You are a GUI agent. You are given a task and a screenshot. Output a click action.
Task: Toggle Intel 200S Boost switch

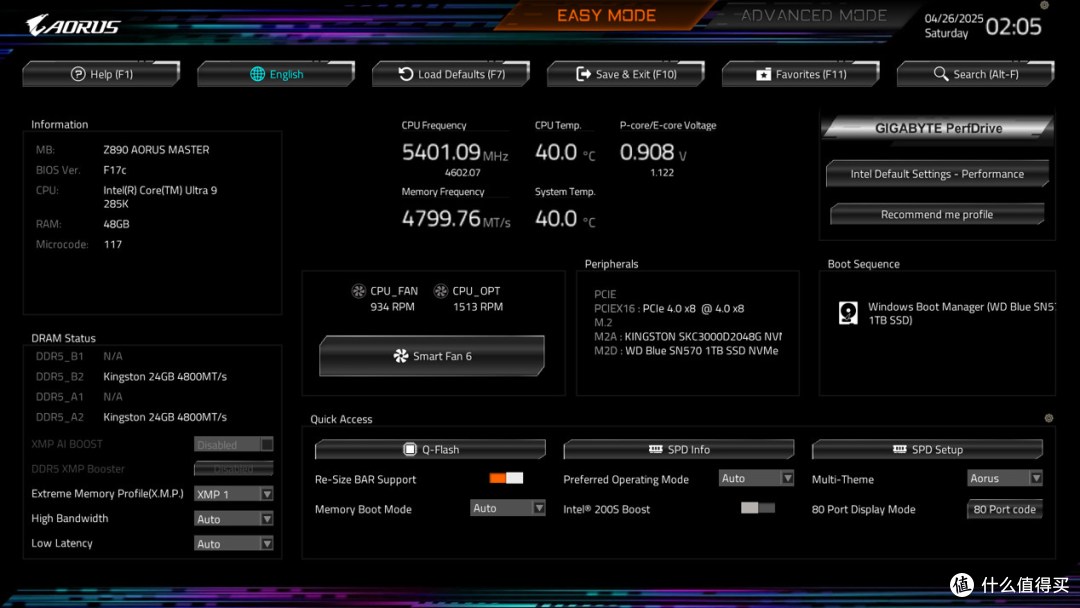point(758,507)
